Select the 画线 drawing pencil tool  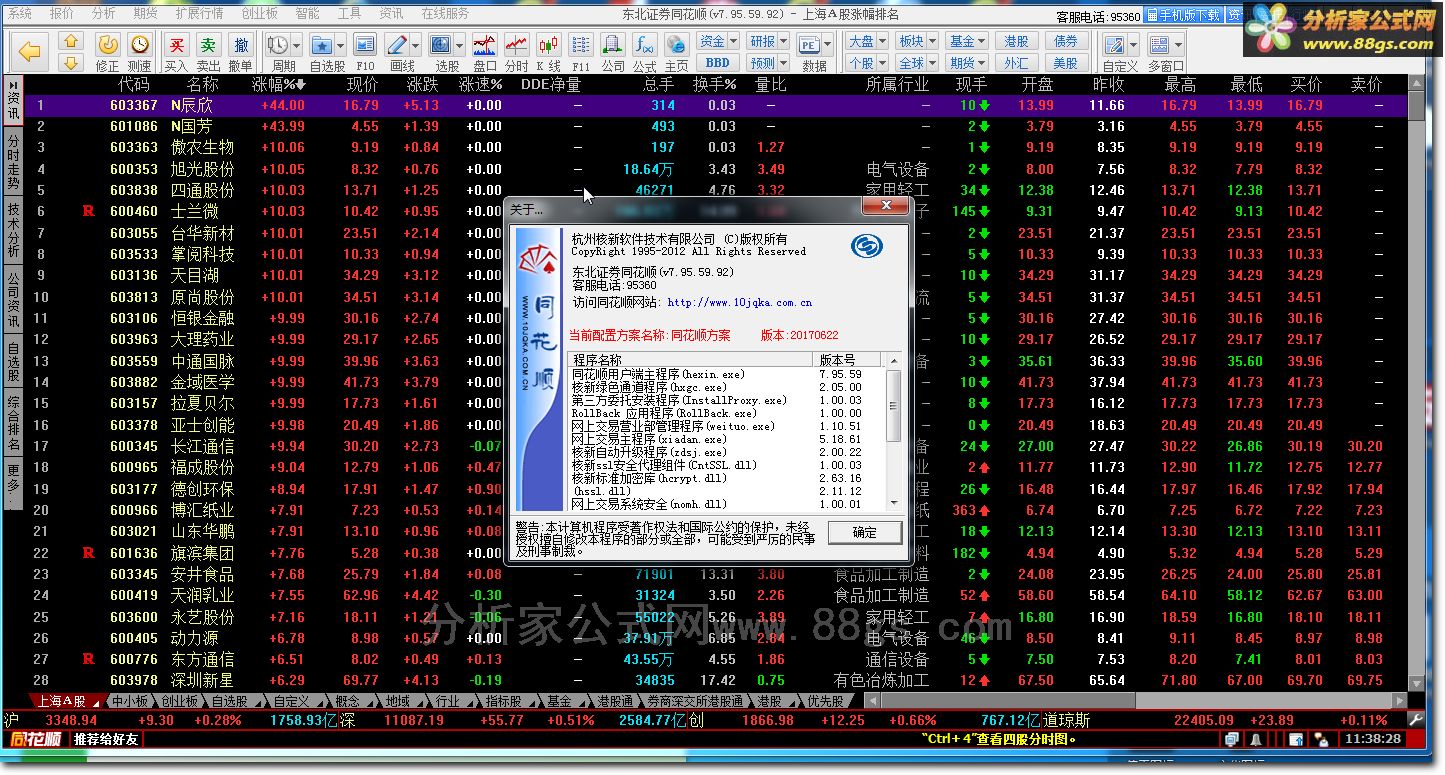click(x=396, y=45)
